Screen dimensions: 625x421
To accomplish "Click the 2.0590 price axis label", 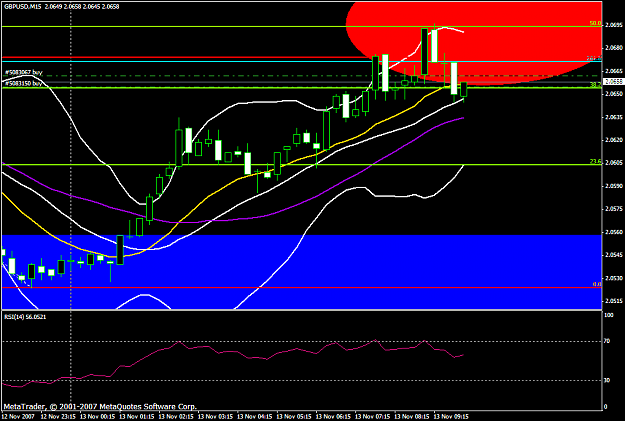I will (613, 186).
